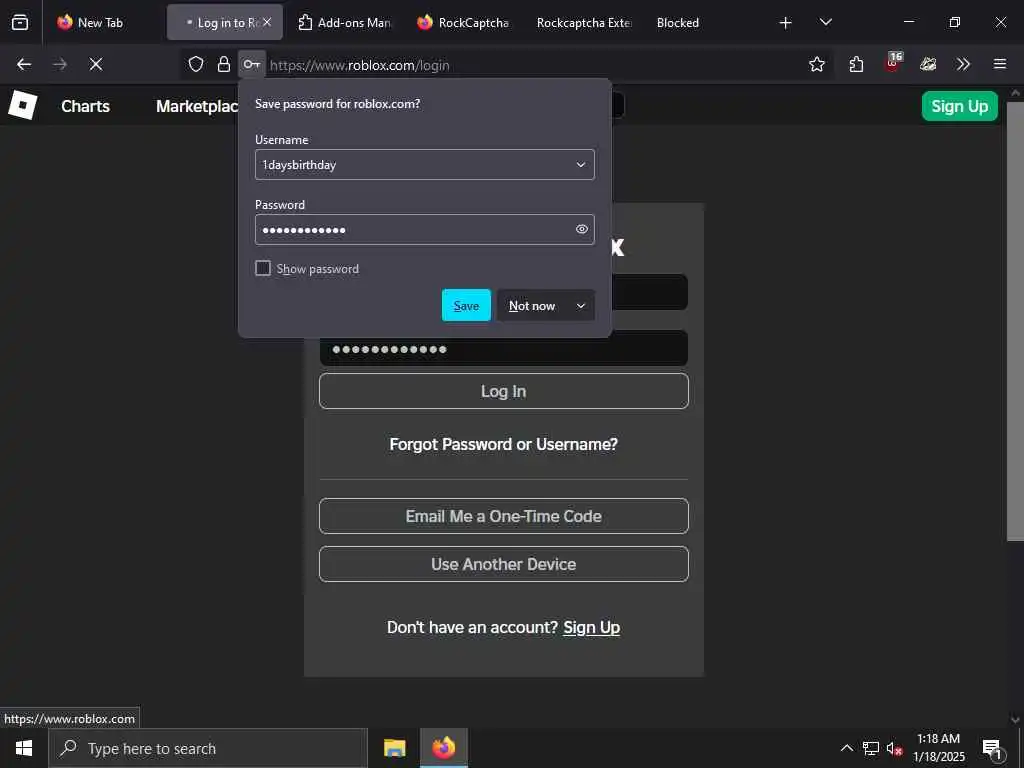Open Marketplace in Roblox navigation
Image resolution: width=1024 pixels, height=768 pixels.
197,106
